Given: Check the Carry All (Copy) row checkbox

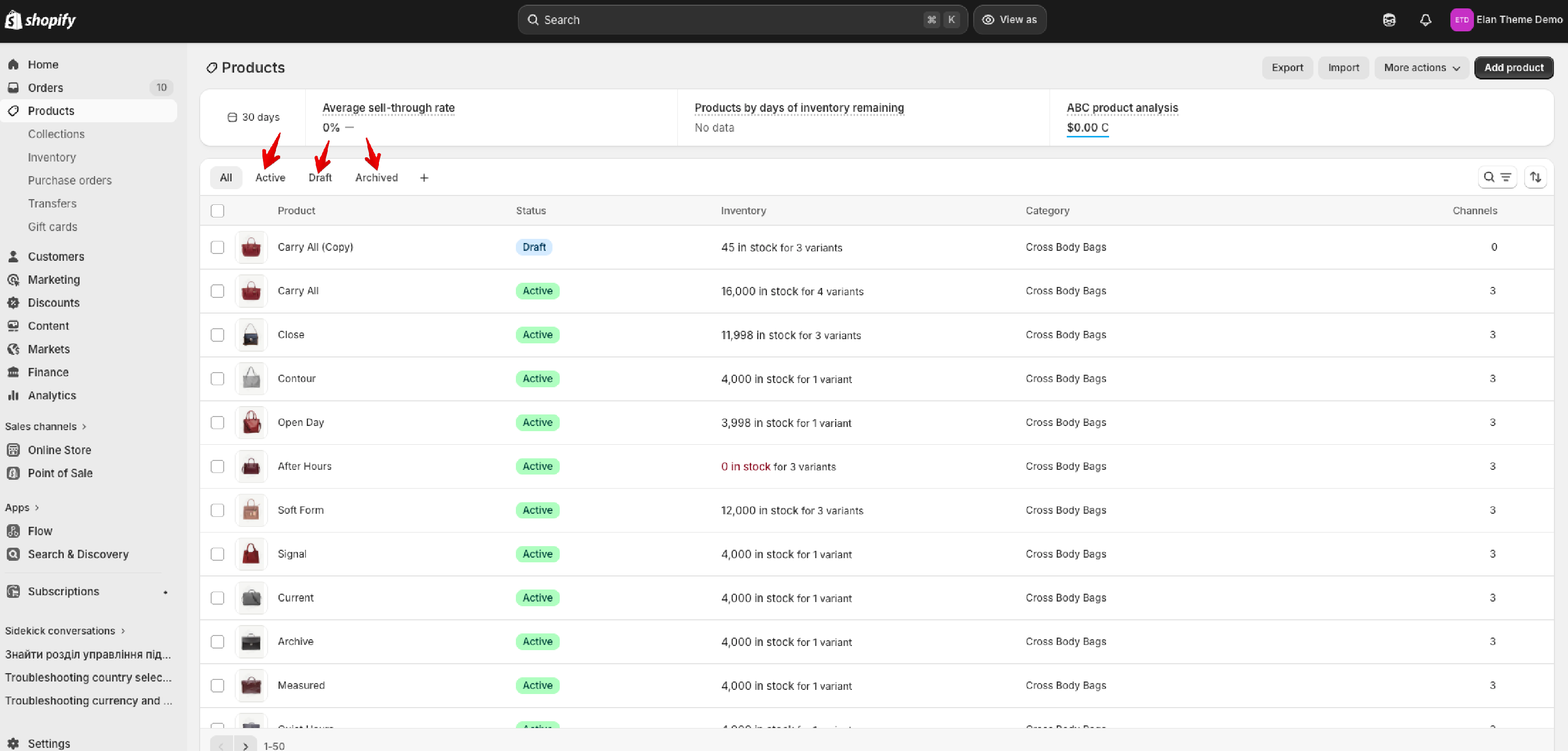Looking at the screenshot, I should [x=217, y=247].
